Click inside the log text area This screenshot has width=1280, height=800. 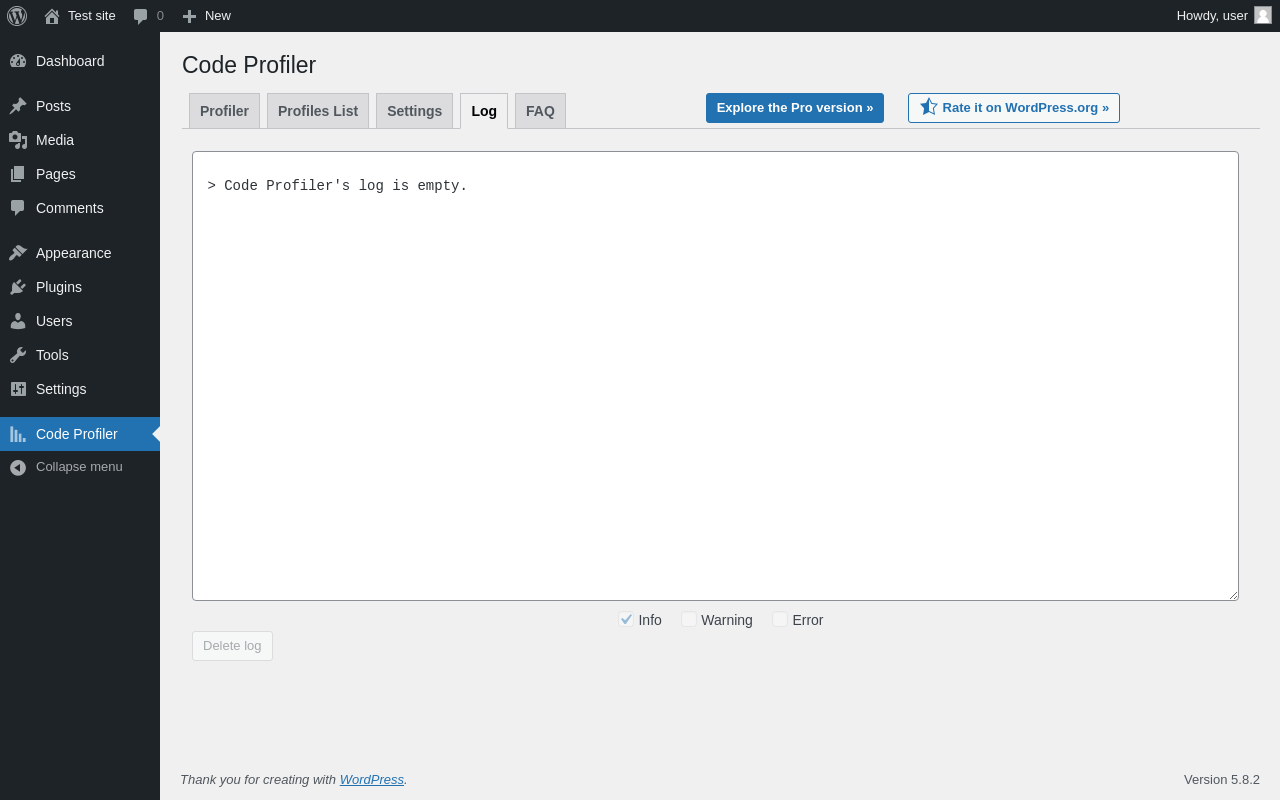(x=715, y=376)
